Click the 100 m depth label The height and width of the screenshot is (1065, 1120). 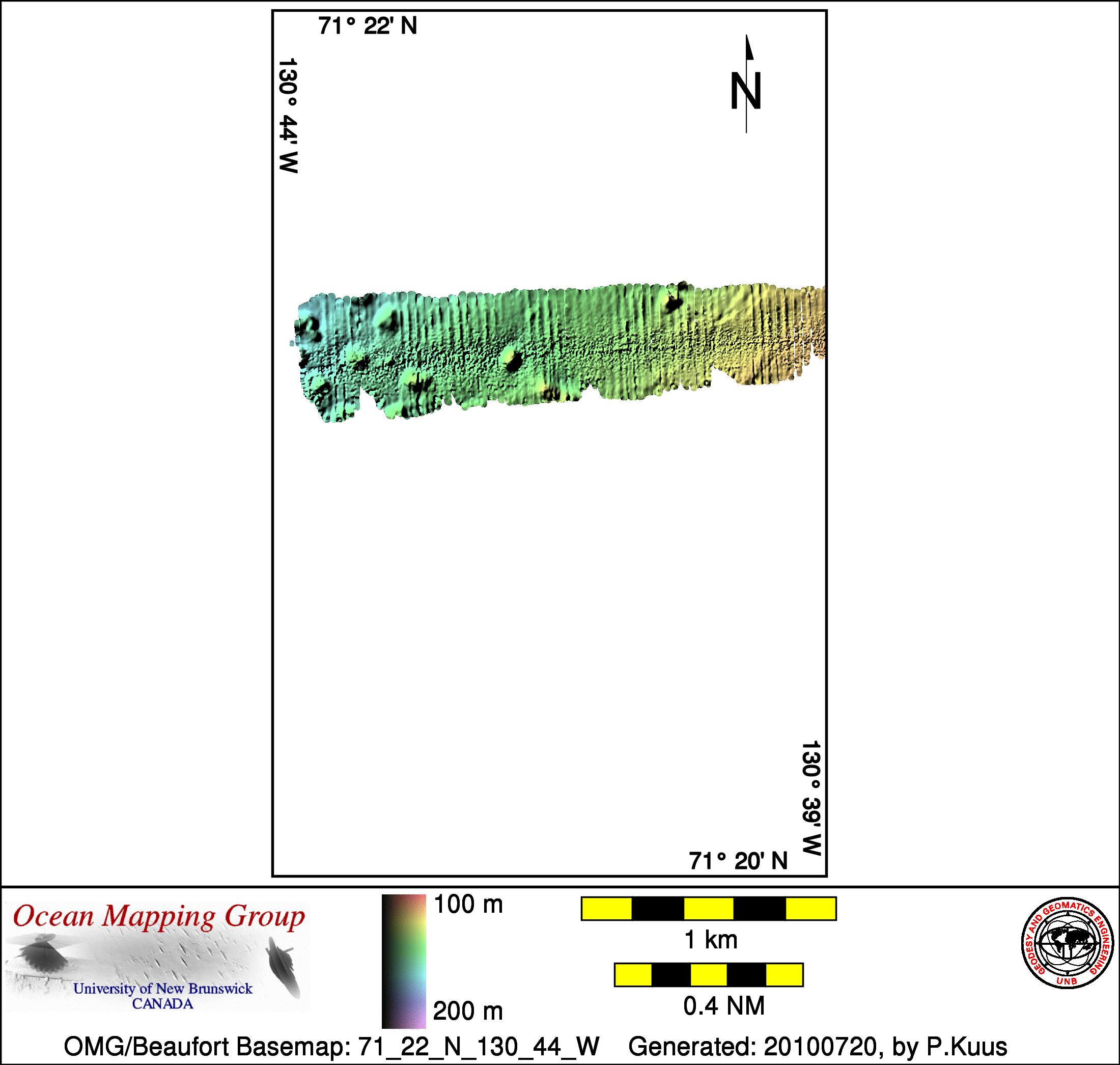coord(468,905)
